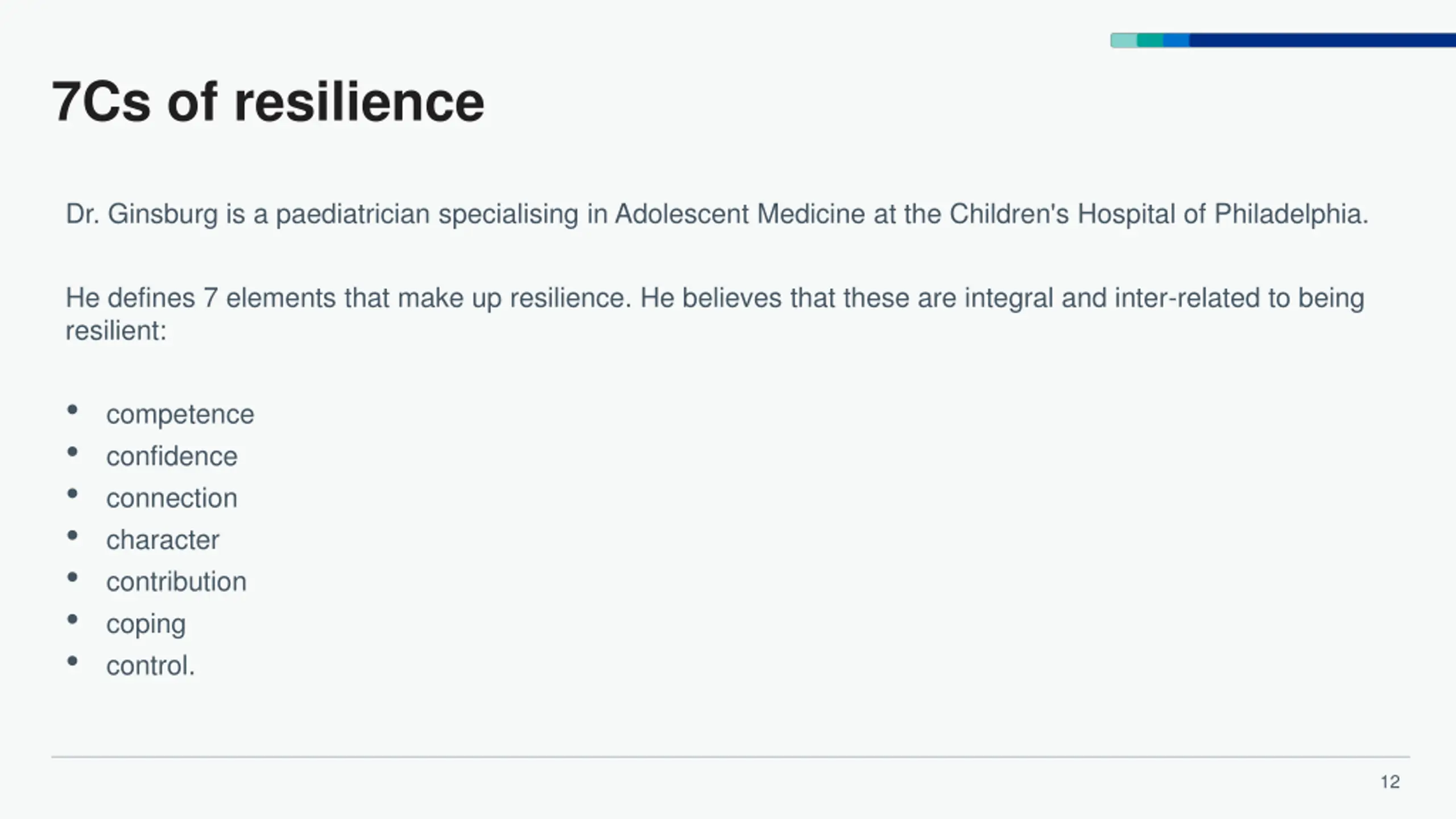Click the bullet dot beside "competence"
Image resolution: width=1456 pixels, height=819 pixels.
pyautogui.click(x=72, y=409)
